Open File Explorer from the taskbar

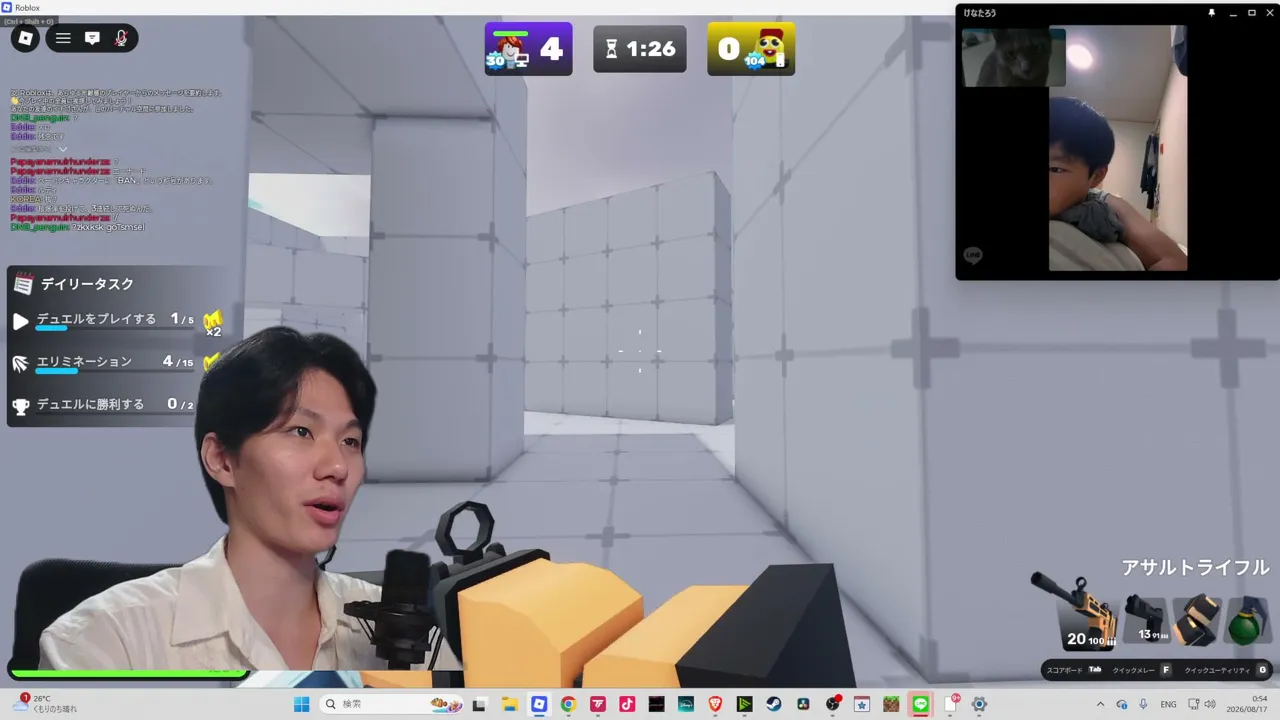tap(509, 704)
